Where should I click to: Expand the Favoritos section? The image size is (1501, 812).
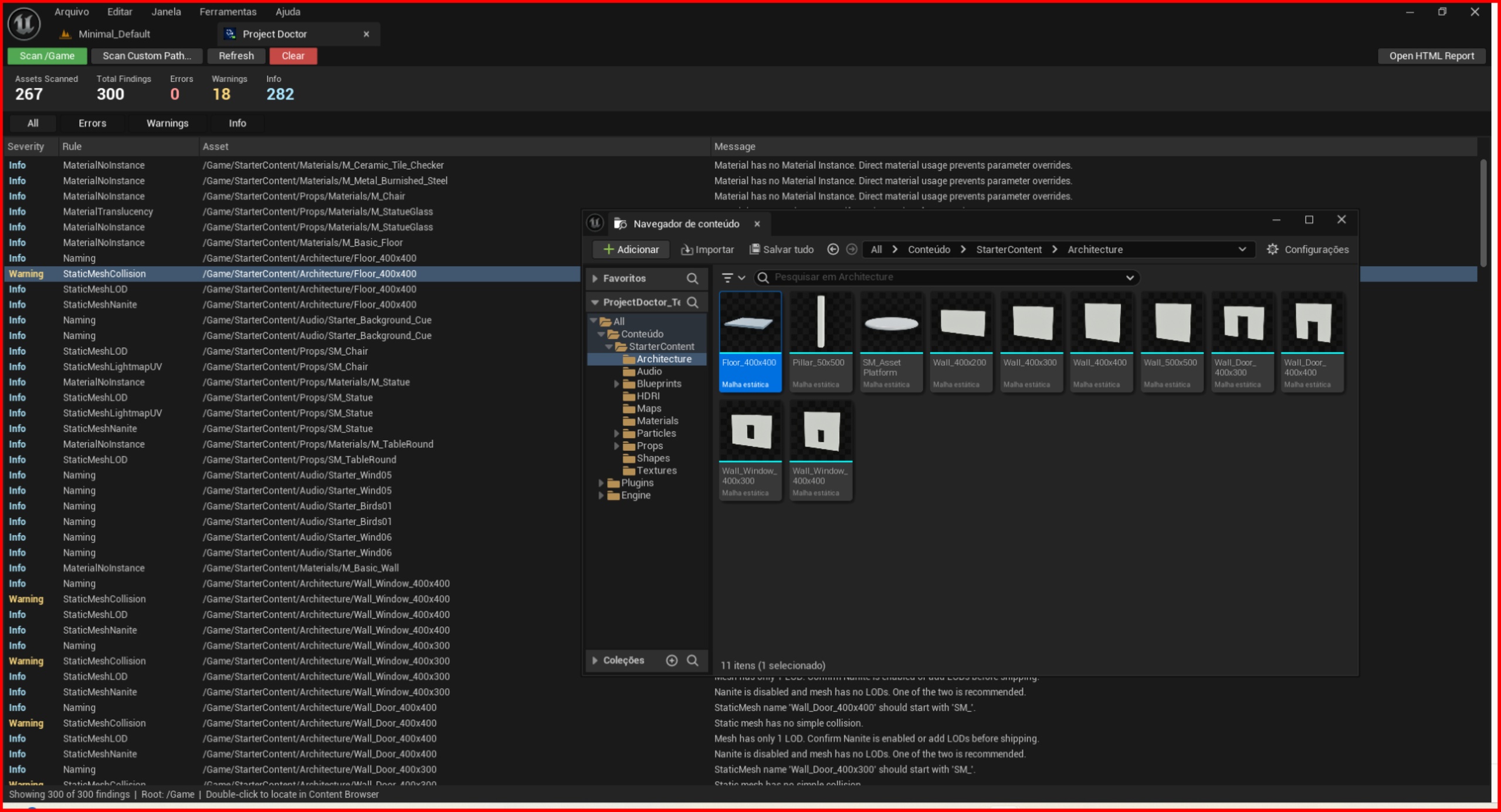(x=595, y=278)
